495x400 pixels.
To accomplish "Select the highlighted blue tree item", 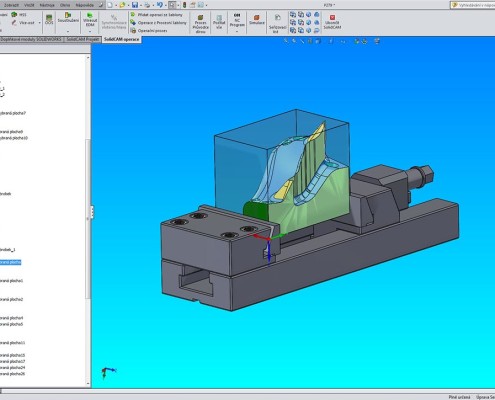I will [x=10, y=262].
